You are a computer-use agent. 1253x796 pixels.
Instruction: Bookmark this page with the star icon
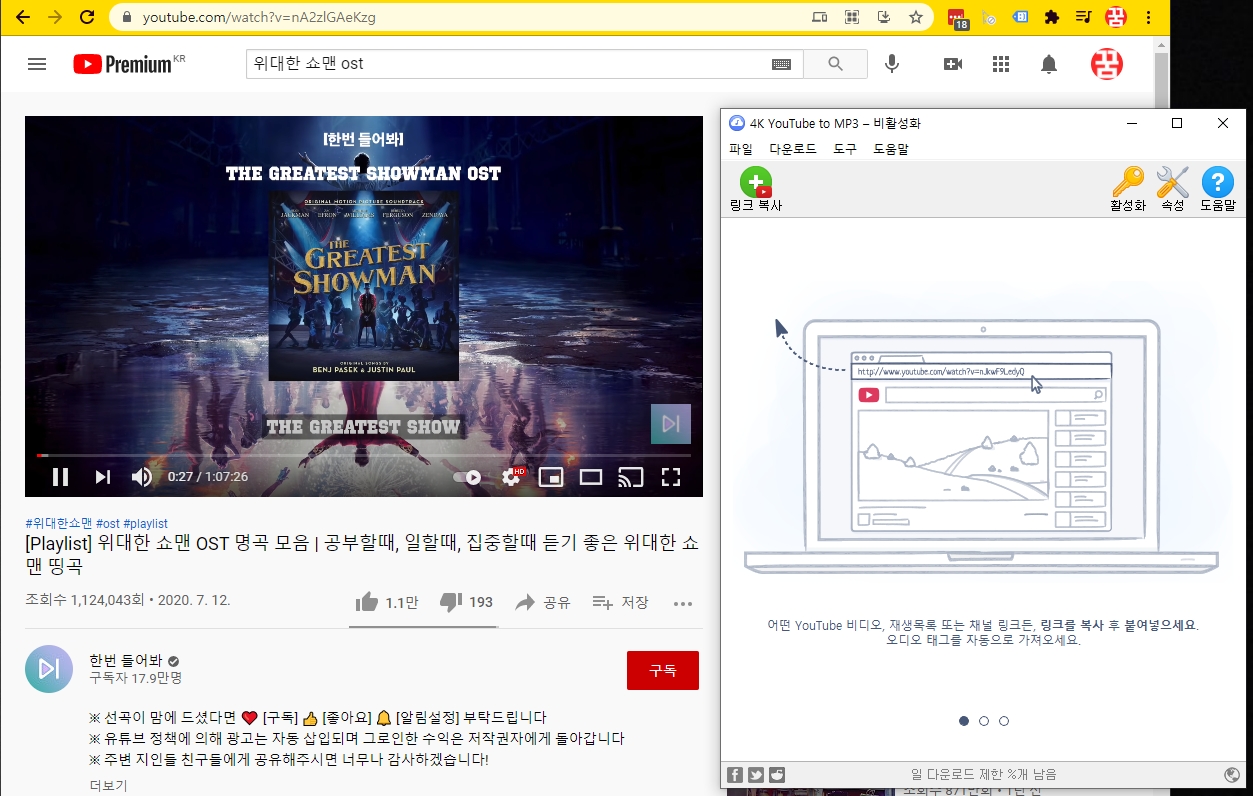(x=915, y=17)
